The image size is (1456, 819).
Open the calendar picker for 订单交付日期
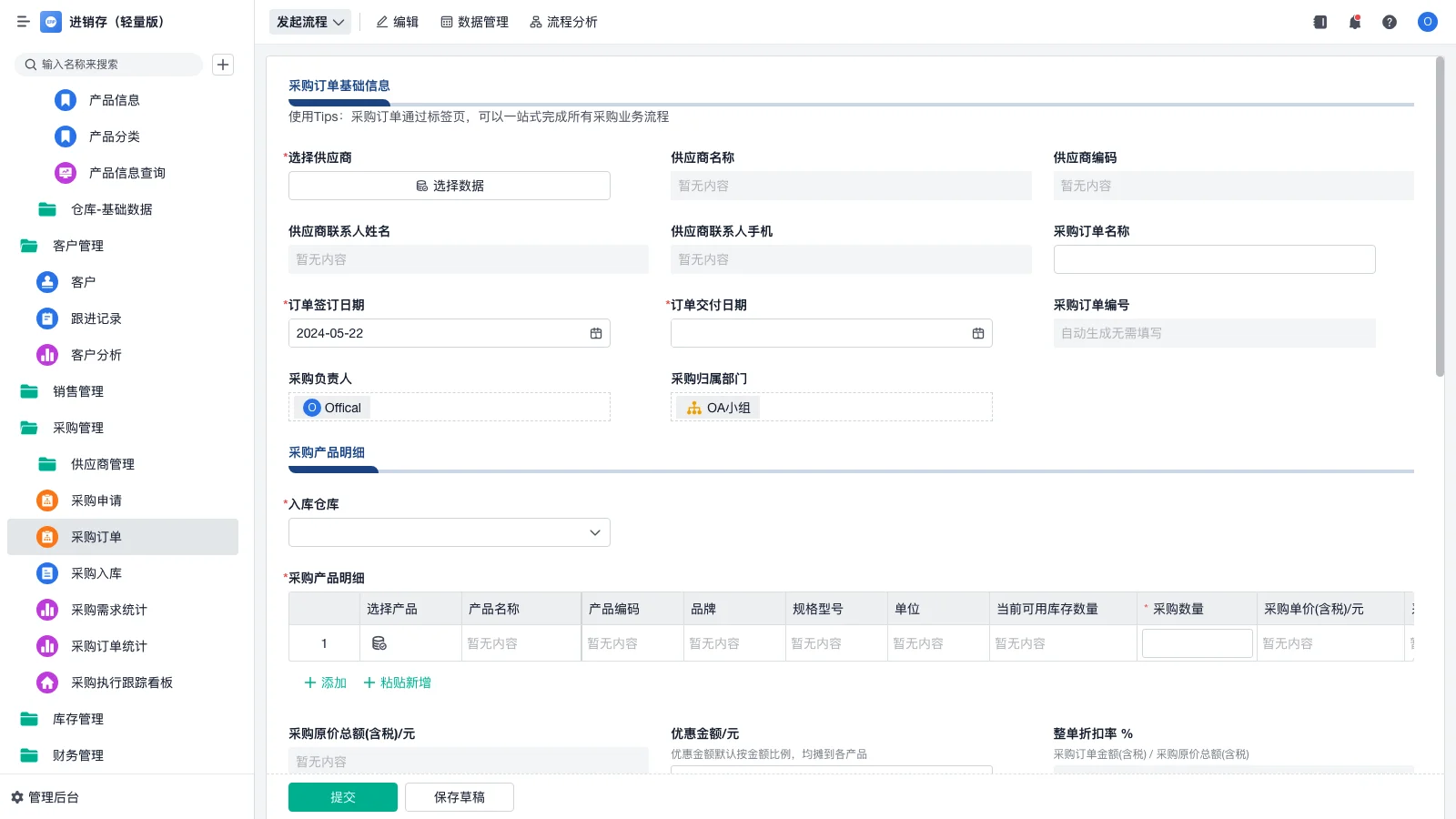pyautogui.click(x=977, y=333)
